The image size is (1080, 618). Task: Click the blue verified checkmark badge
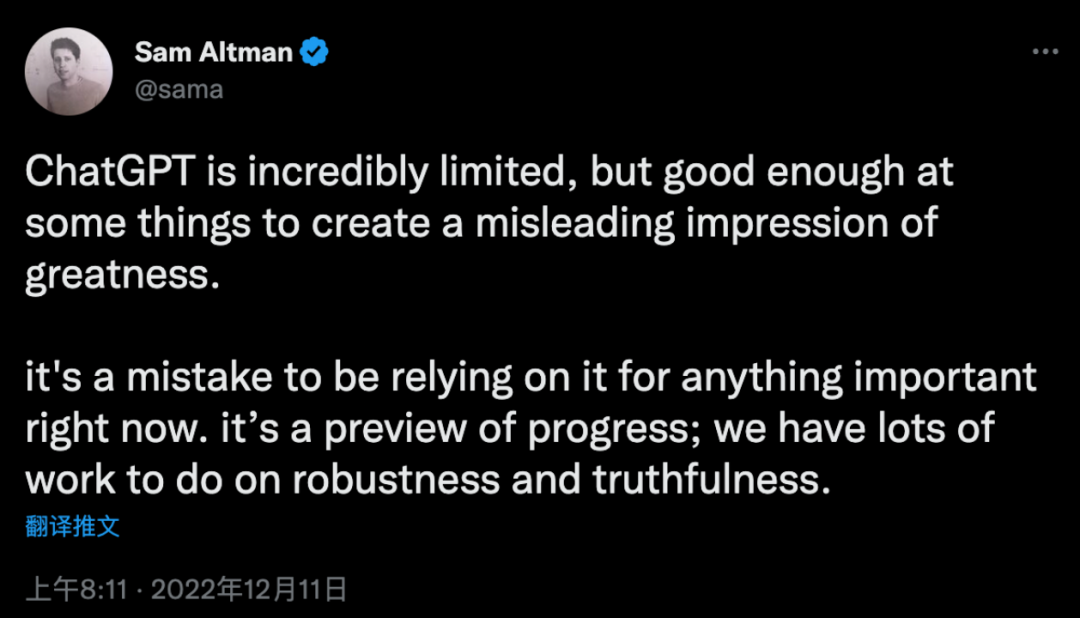[315, 53]
